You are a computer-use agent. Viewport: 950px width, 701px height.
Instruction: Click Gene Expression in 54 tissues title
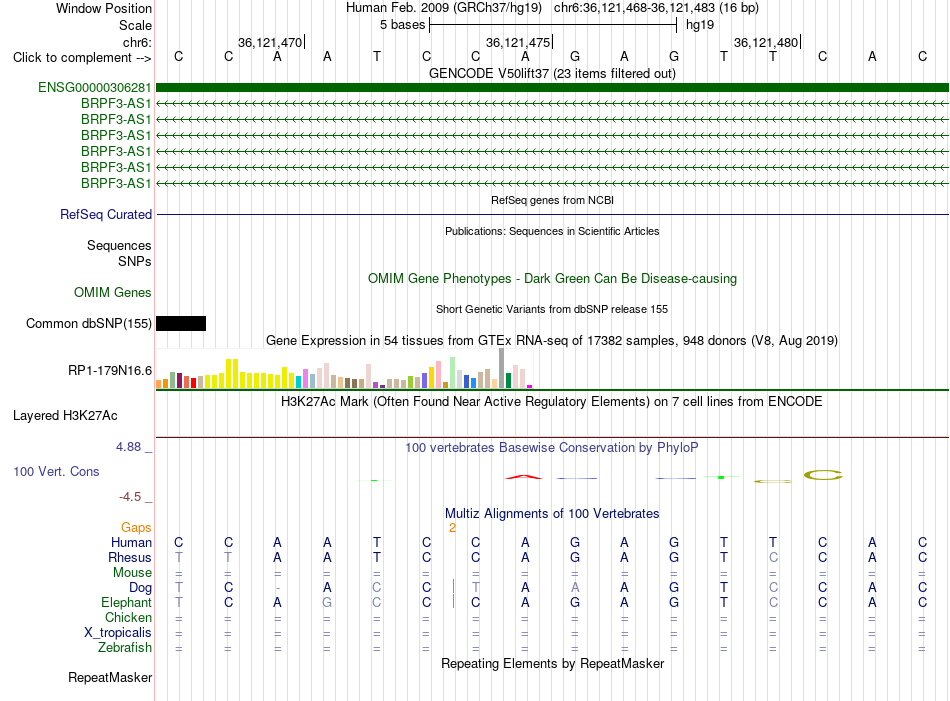pos(552,341)
